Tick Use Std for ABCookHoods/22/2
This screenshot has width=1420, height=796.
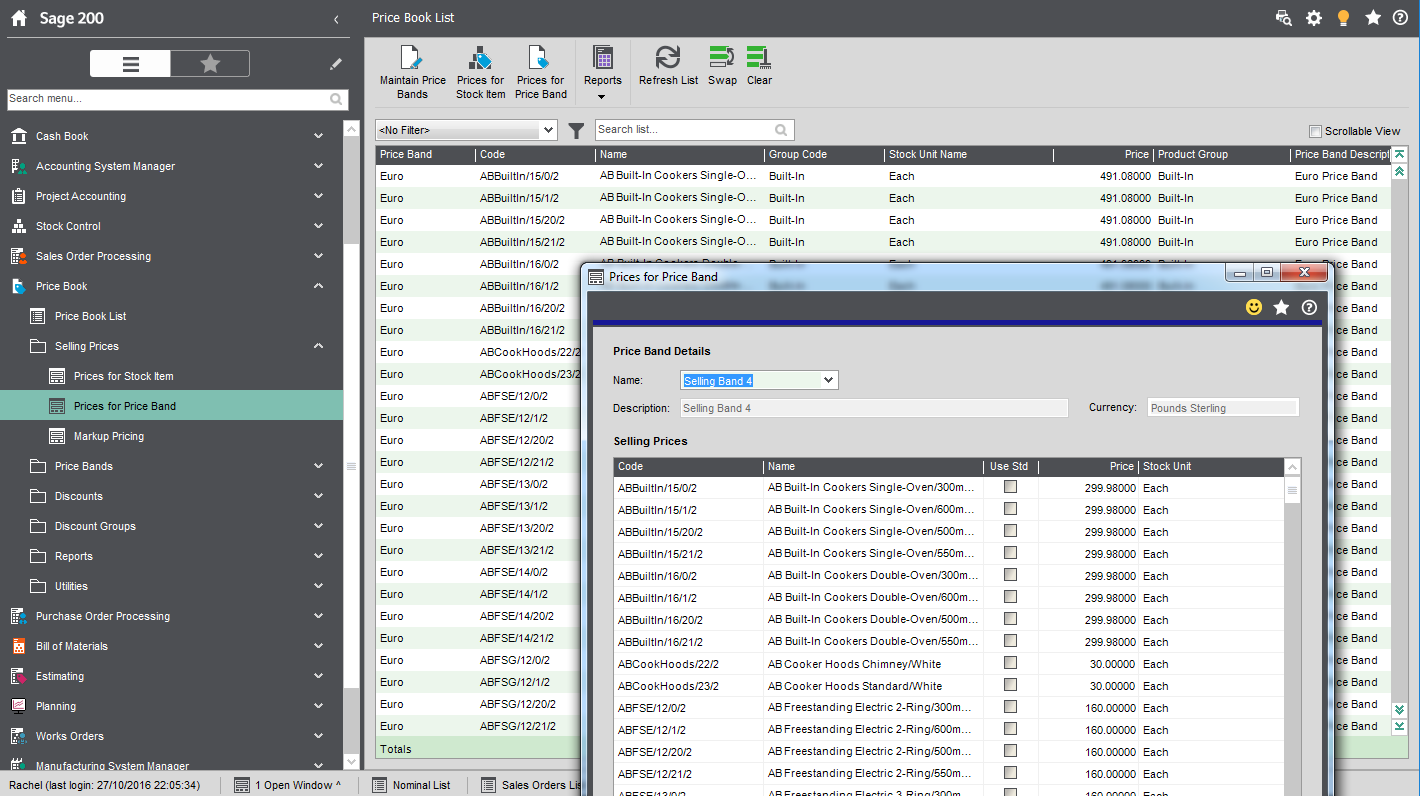point(1010,663)
